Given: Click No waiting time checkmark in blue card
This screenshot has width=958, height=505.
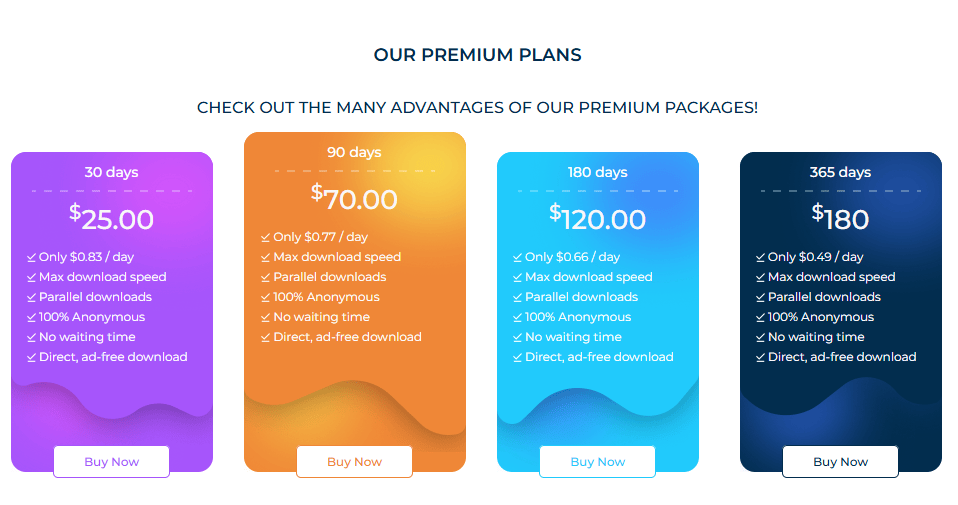Looking at the screenshot, I should pos(518,337).
